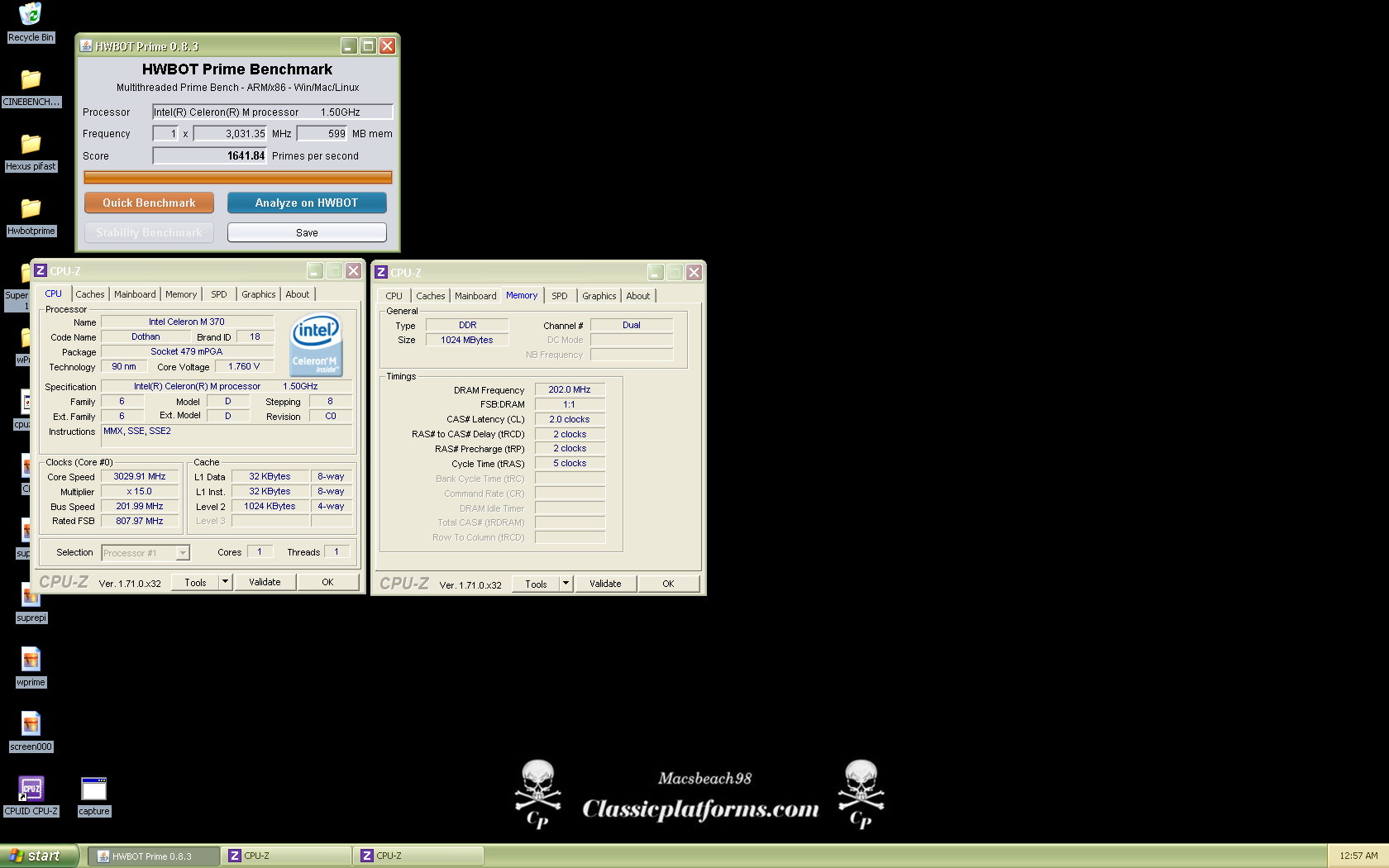Click the disabled Stability Benchmark button

pyautogui.click(x=149, y=232)
